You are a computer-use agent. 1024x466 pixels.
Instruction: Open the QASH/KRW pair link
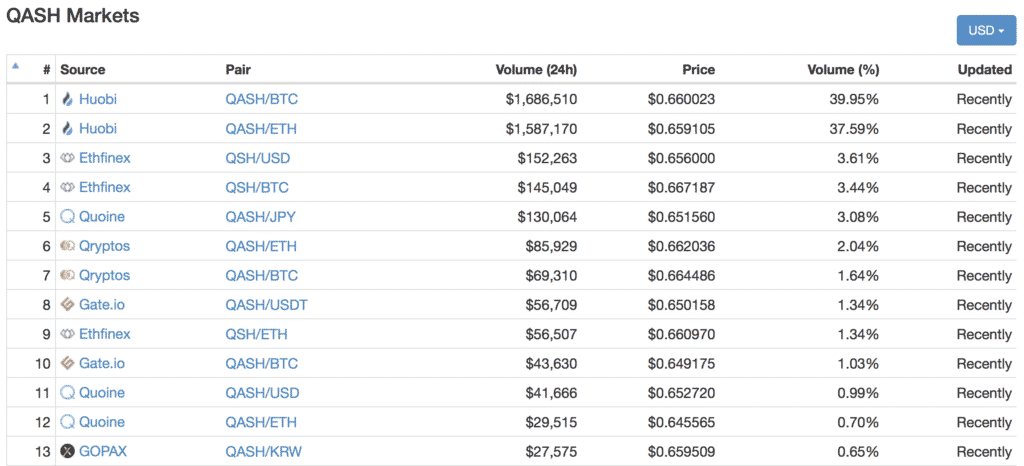tap(264, 452)
